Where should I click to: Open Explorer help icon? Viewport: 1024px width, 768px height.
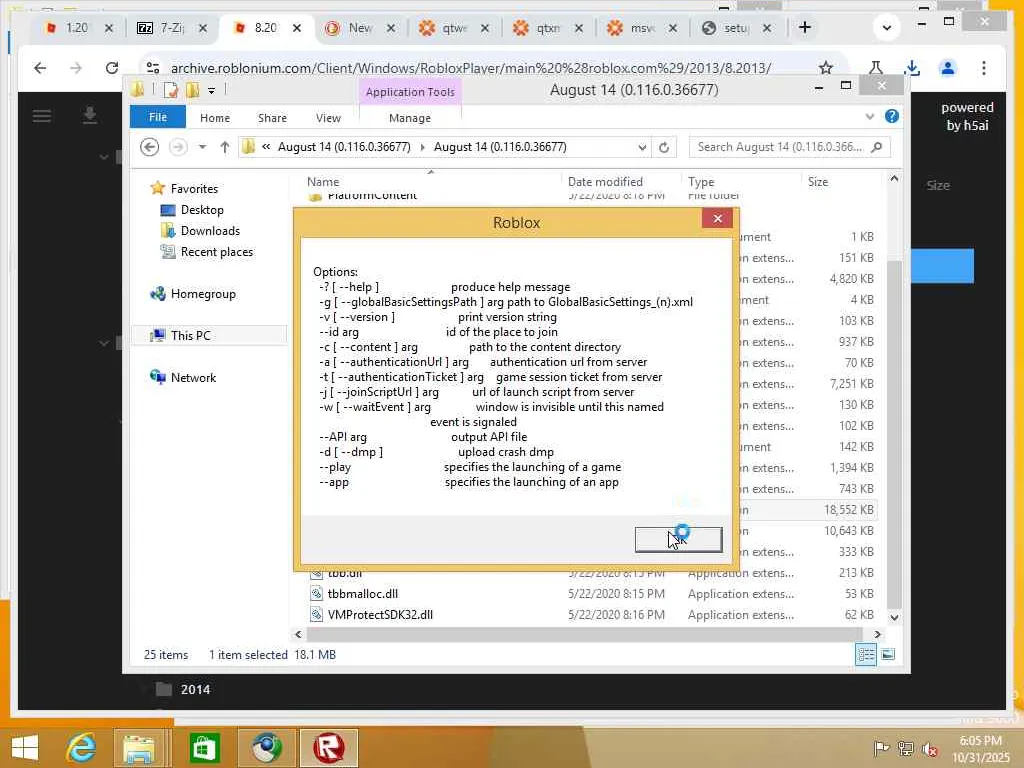click(x=891, y=116)
